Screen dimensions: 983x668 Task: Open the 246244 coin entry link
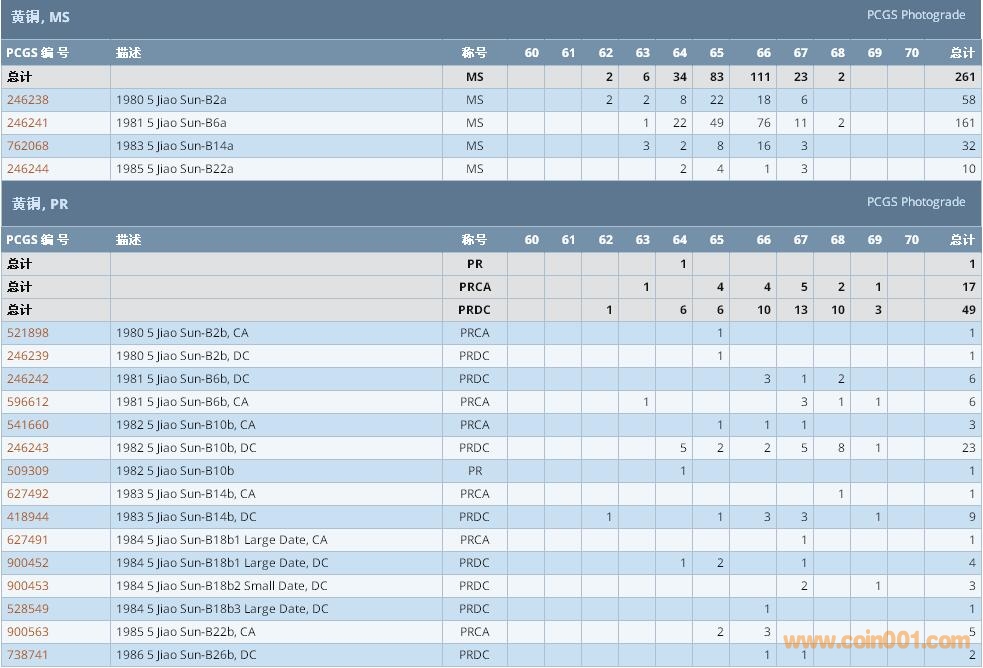(x=28, y=169)
